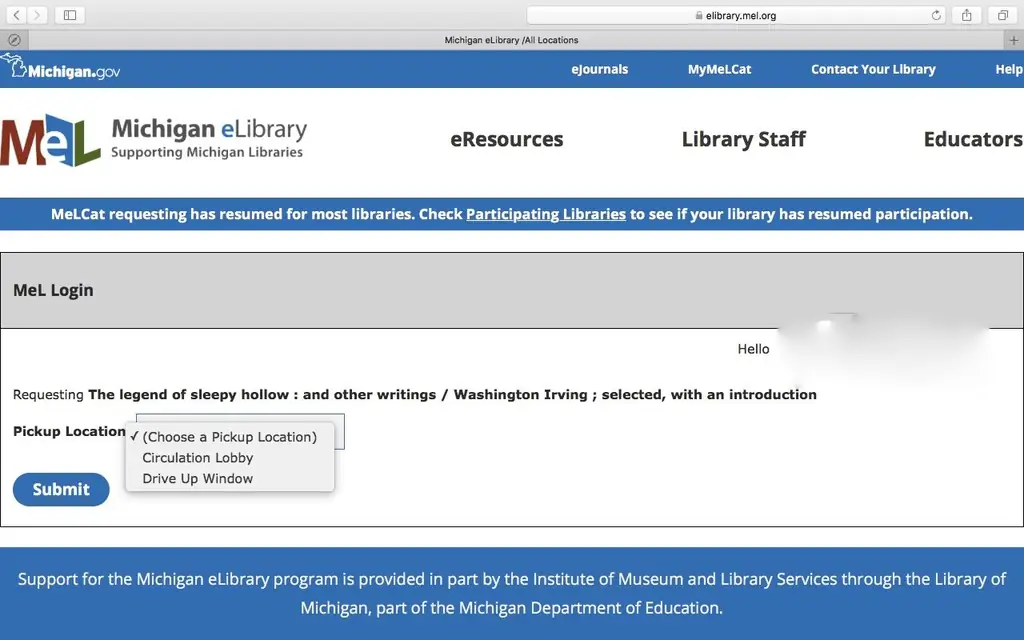The height and width of the screenshot is (640, 1024).
Task: Click the Supporting Michigan Libraries tagline
Action: (207, 152)
